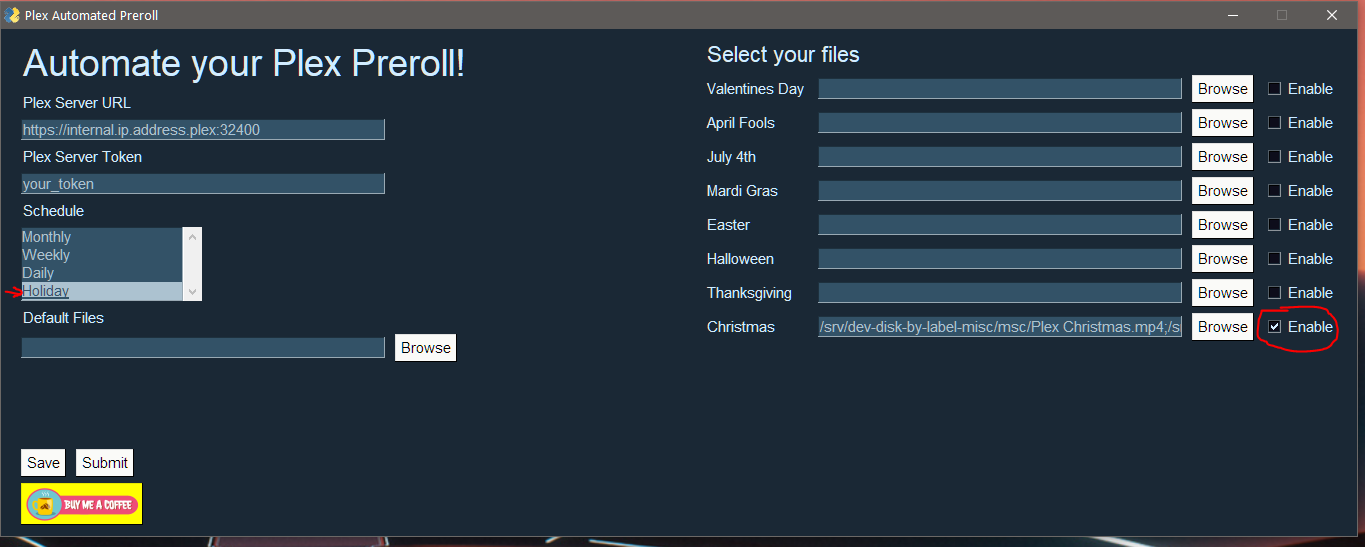Browse for Valentines Day file
Viewport: 1365px width, 547px height.
pyautogui.click(x=1222, y=89)
